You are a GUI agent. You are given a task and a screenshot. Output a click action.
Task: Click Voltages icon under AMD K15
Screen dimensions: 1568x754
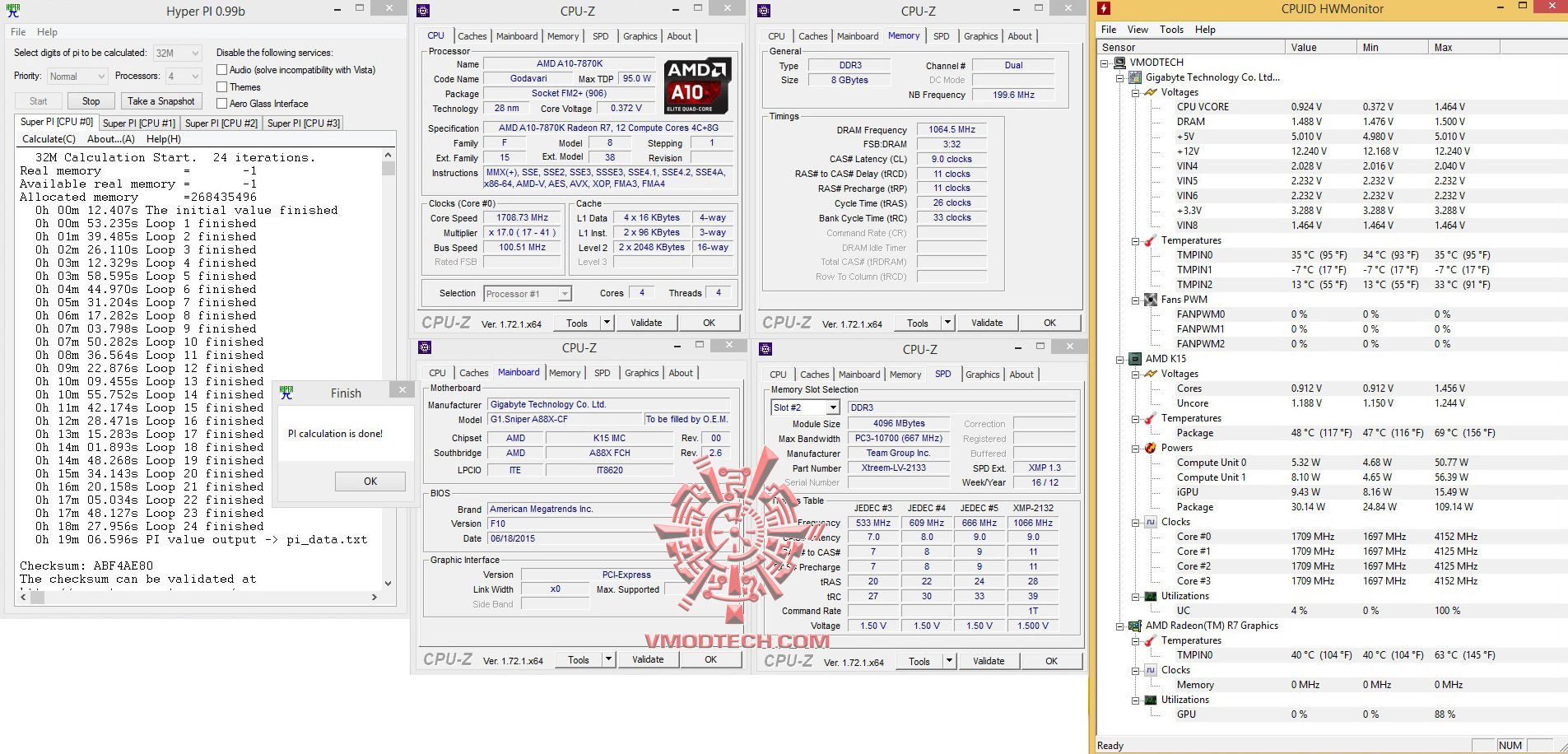point(1151,374)
